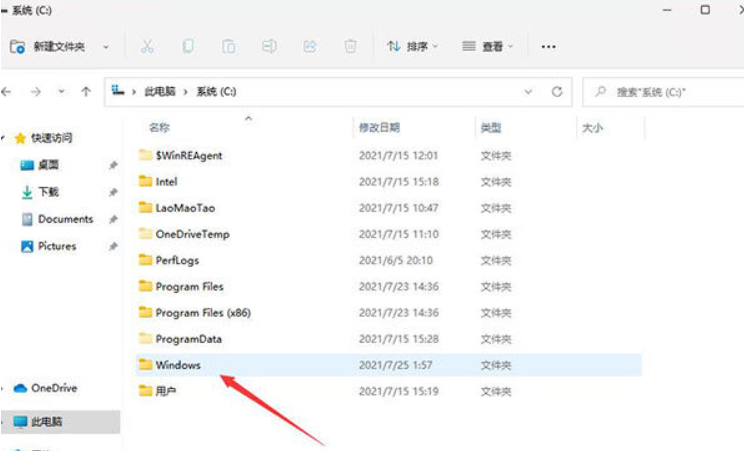The height and width of the screenshot is (451, 744).
Task: Click the 2021/6/5 20:10 date cell
Action: pos(396,260)
